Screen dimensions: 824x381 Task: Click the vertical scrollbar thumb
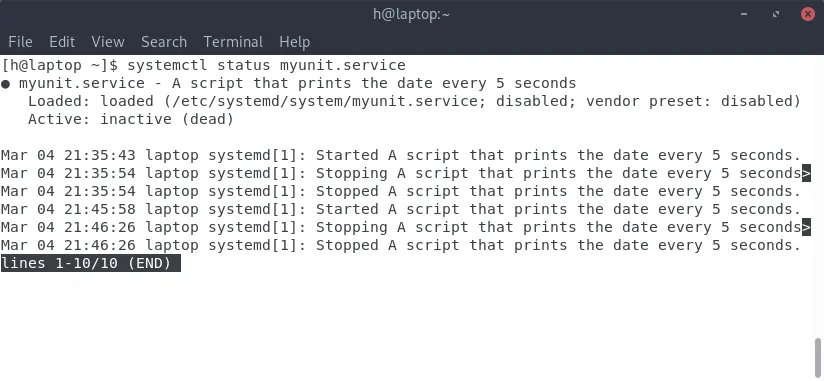818,358
